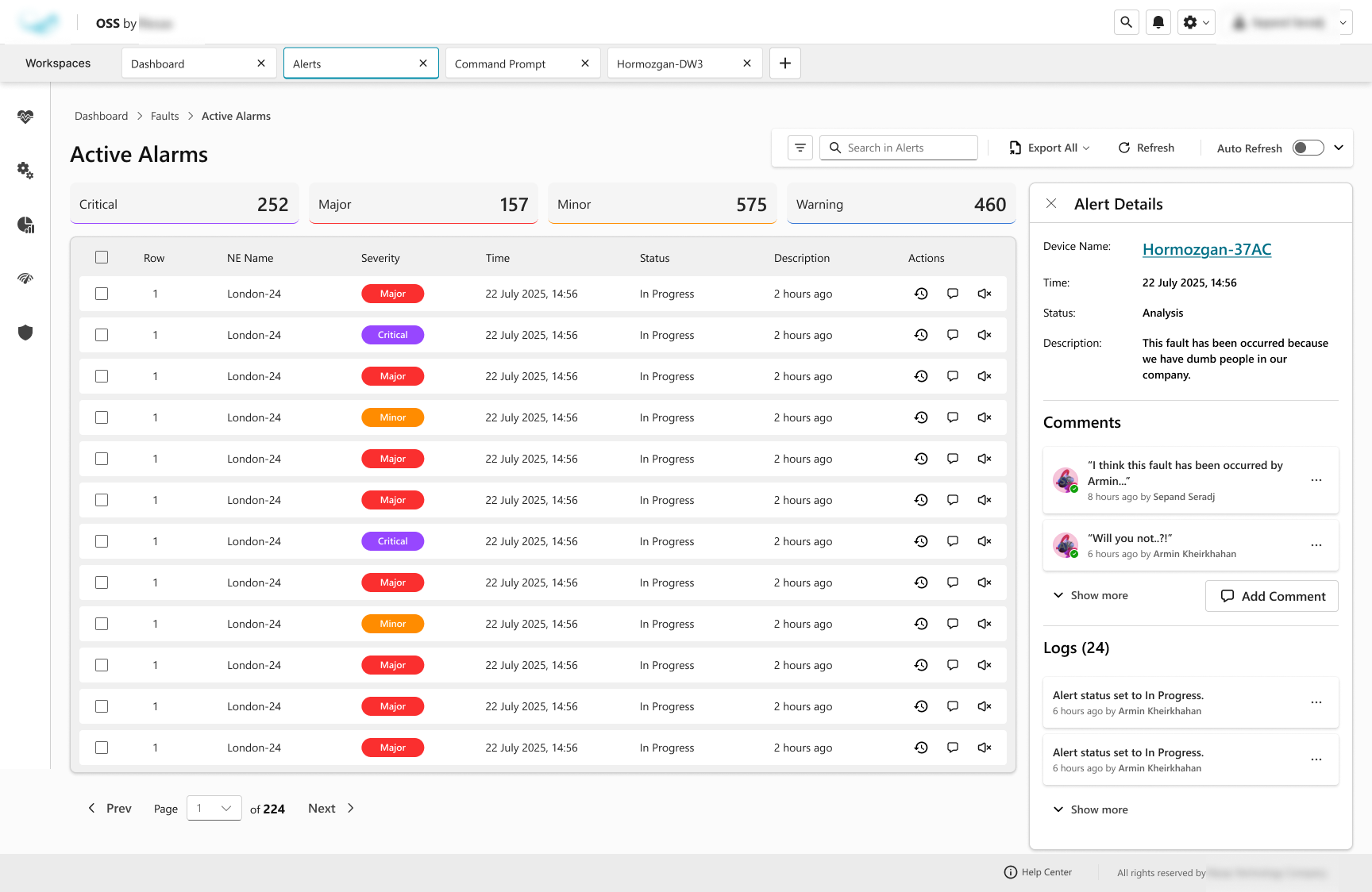Viewport: 1372px width, 892px height.
Task: Check the select-all checkbox in table header
Action: (x=102, y=257)
